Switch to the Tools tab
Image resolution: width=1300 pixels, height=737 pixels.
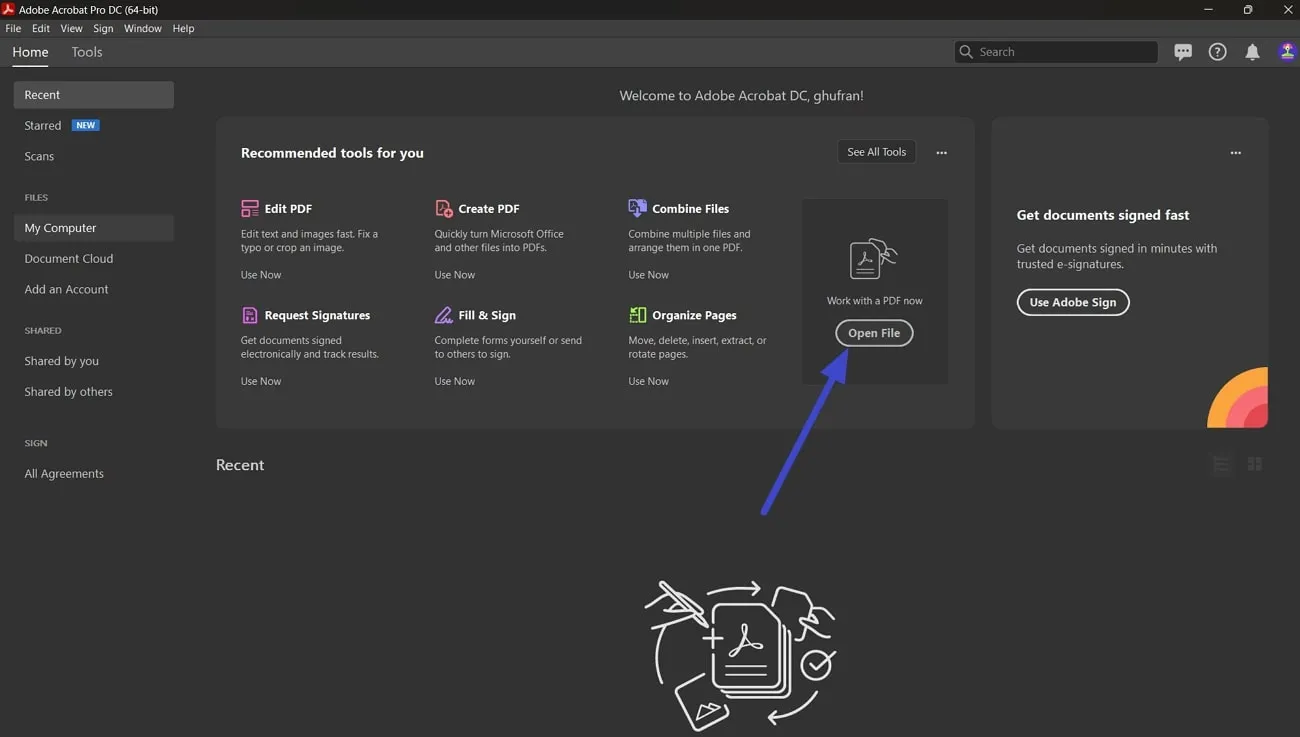[x=86, y=52]
